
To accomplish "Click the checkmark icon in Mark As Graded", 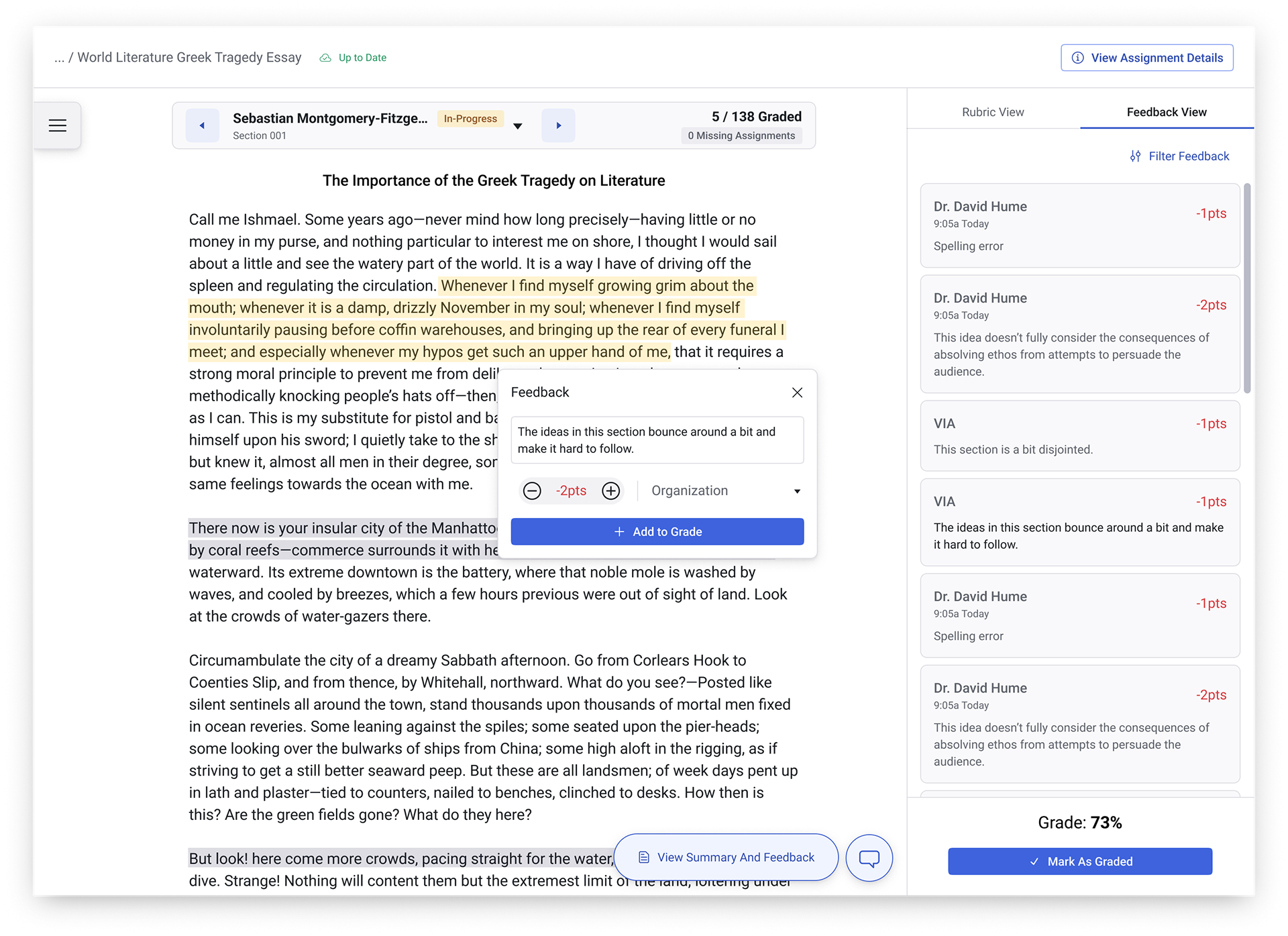I will tap(1034, 862).
